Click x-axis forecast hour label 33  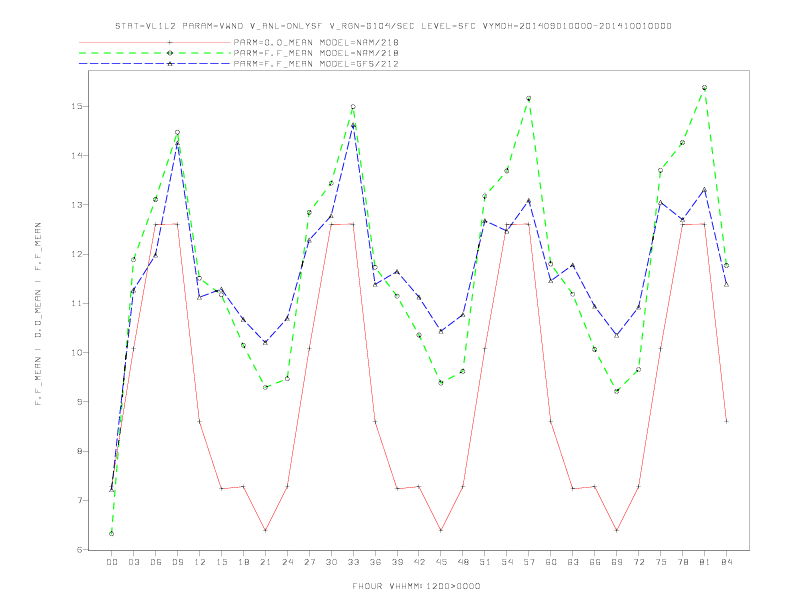tap(353, 562)
